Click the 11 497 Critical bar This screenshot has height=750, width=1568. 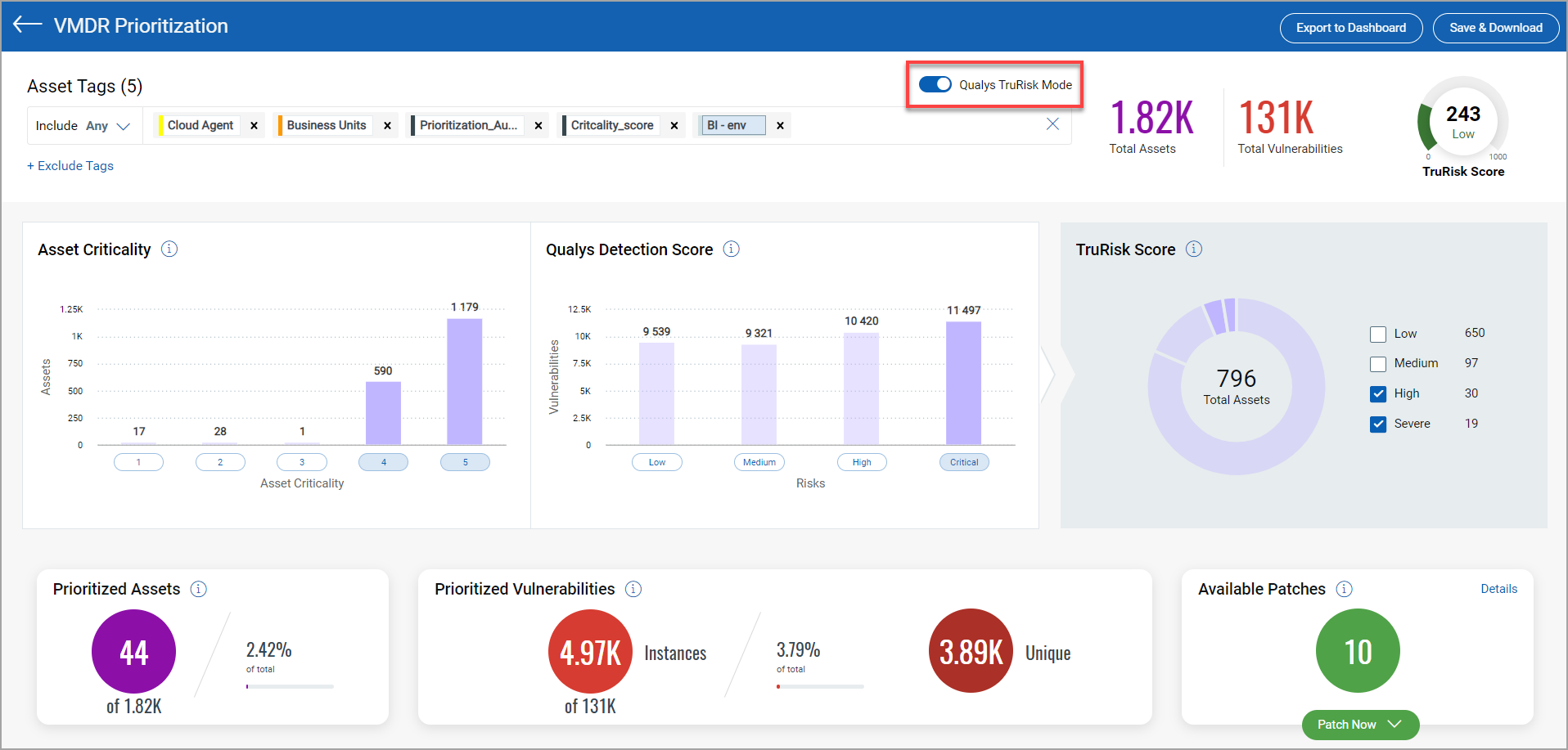964,384
